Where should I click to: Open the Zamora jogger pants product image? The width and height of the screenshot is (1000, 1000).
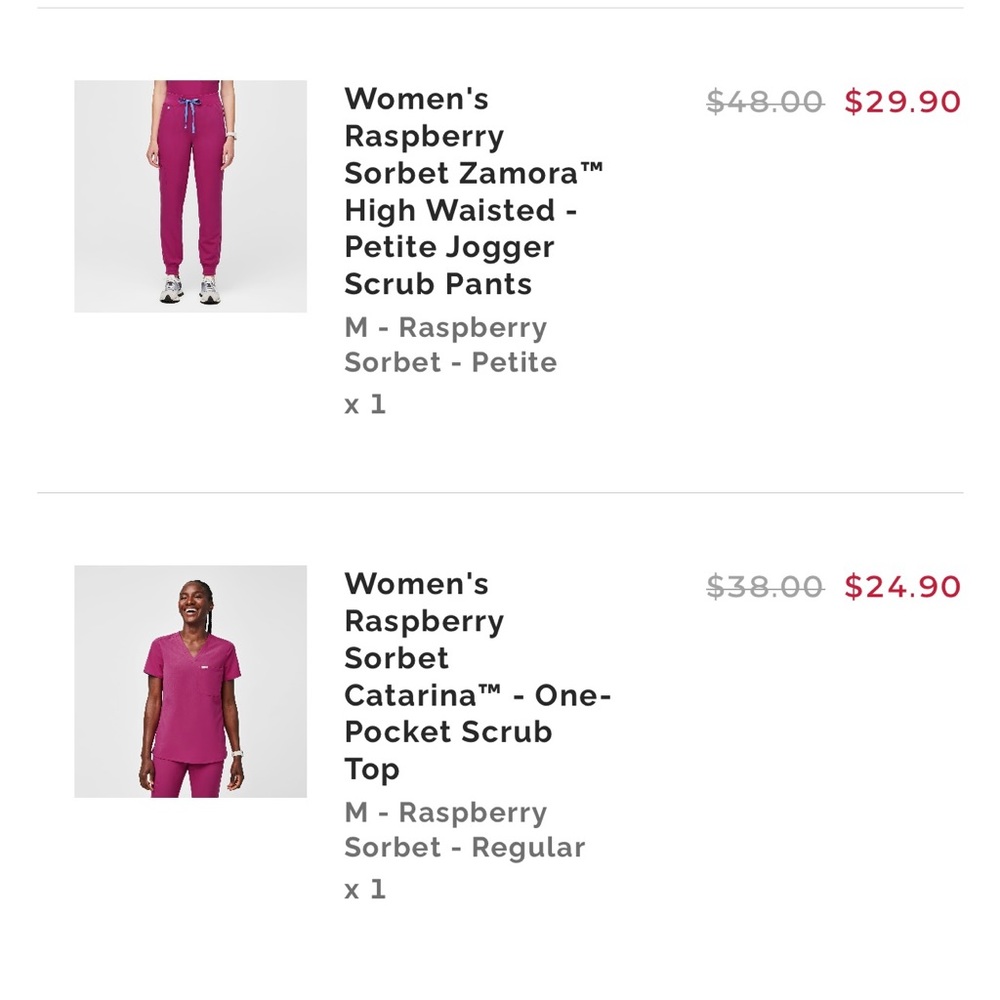click(x=190, y=196)
